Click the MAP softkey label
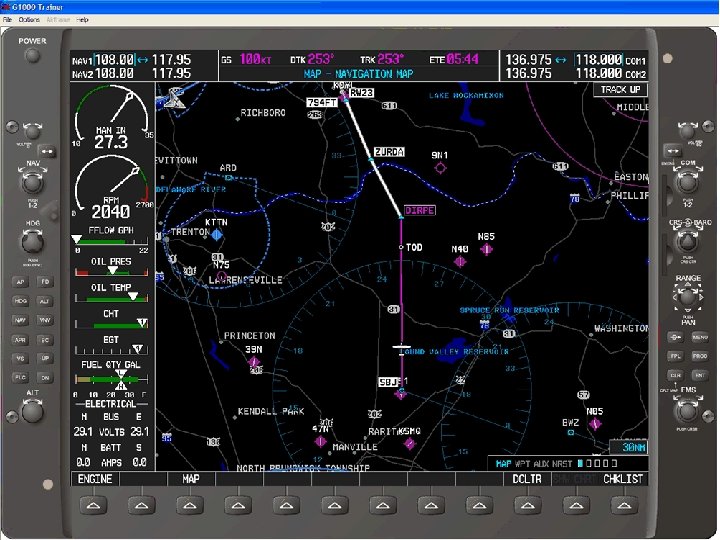Image resolution: width=720 pixels, height=540 pixels. (x=191, y=479)
